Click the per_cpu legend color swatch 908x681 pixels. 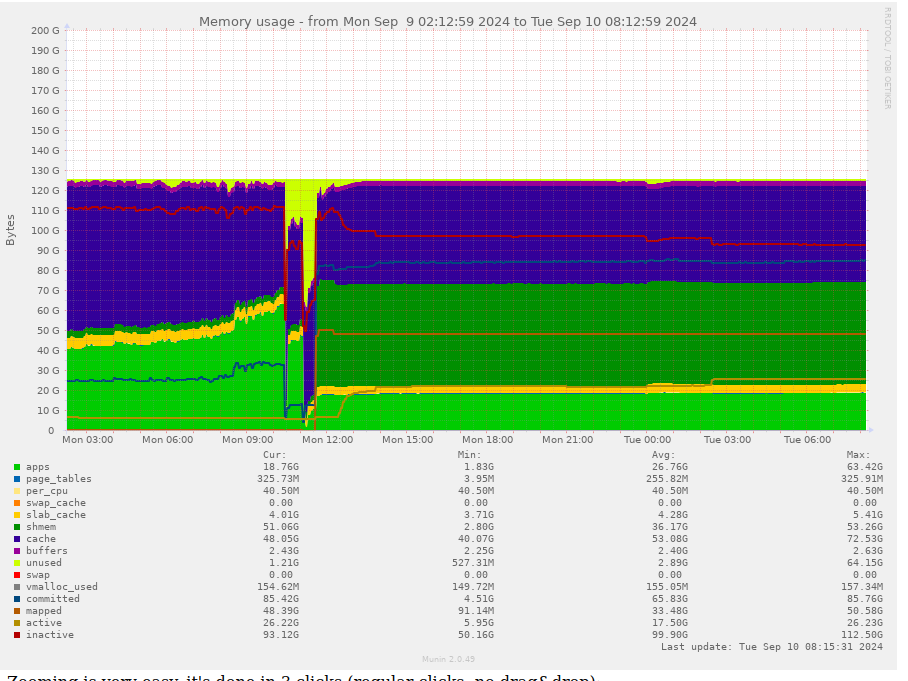pos(17,491)
